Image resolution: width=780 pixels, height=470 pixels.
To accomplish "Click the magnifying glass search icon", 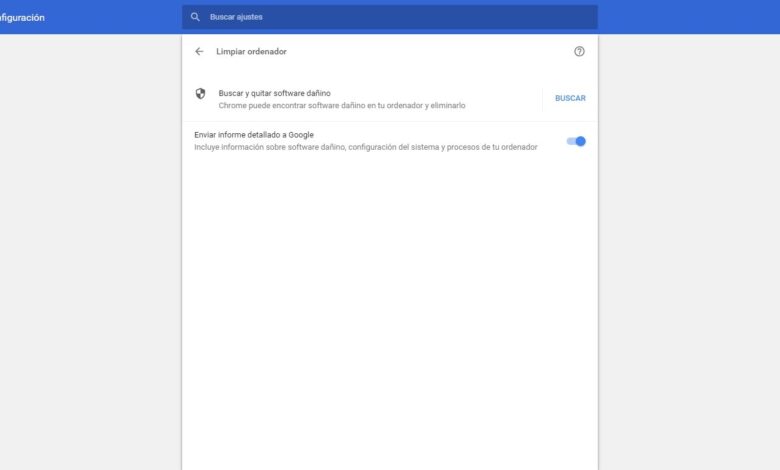I will point(195,17).
